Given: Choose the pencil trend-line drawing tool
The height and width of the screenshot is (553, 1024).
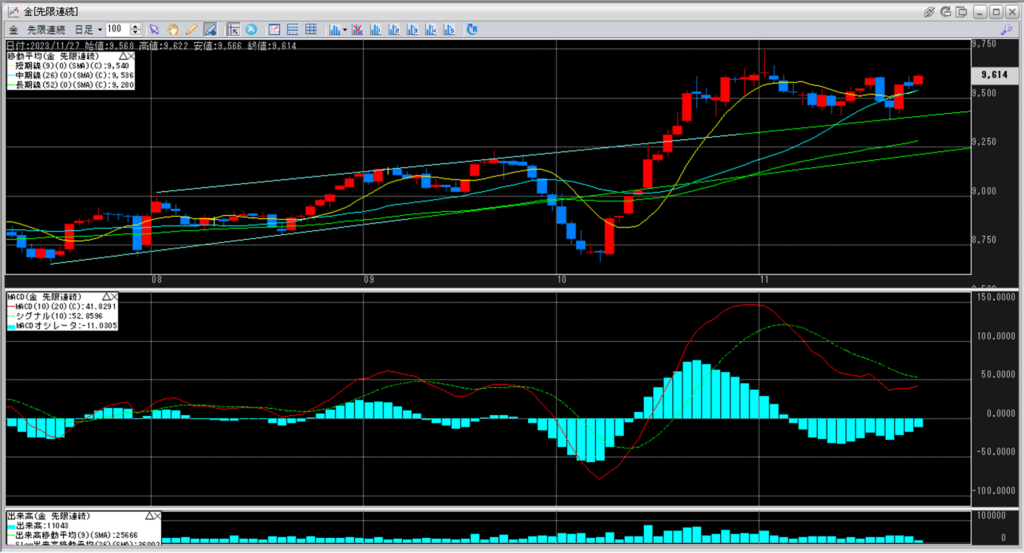Looking at the screenshot, I should coord(191,29).
